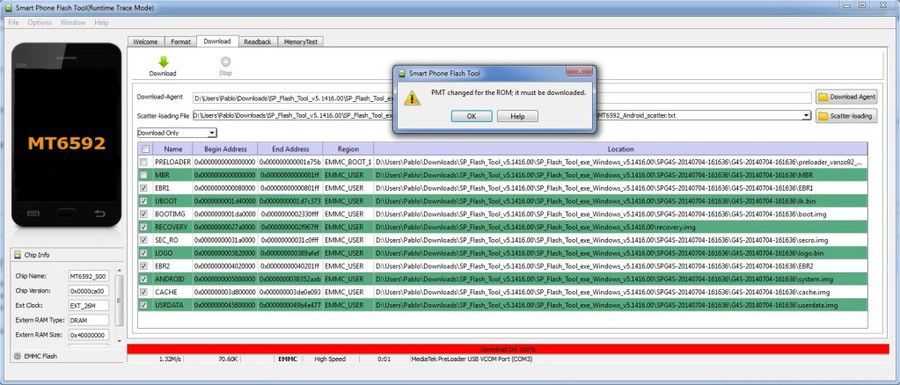The width and height of the screenshot is (900, 385).
Task: Expand the Scatter-loading File path dropdown arrow
Action: (x=806, y=115)
